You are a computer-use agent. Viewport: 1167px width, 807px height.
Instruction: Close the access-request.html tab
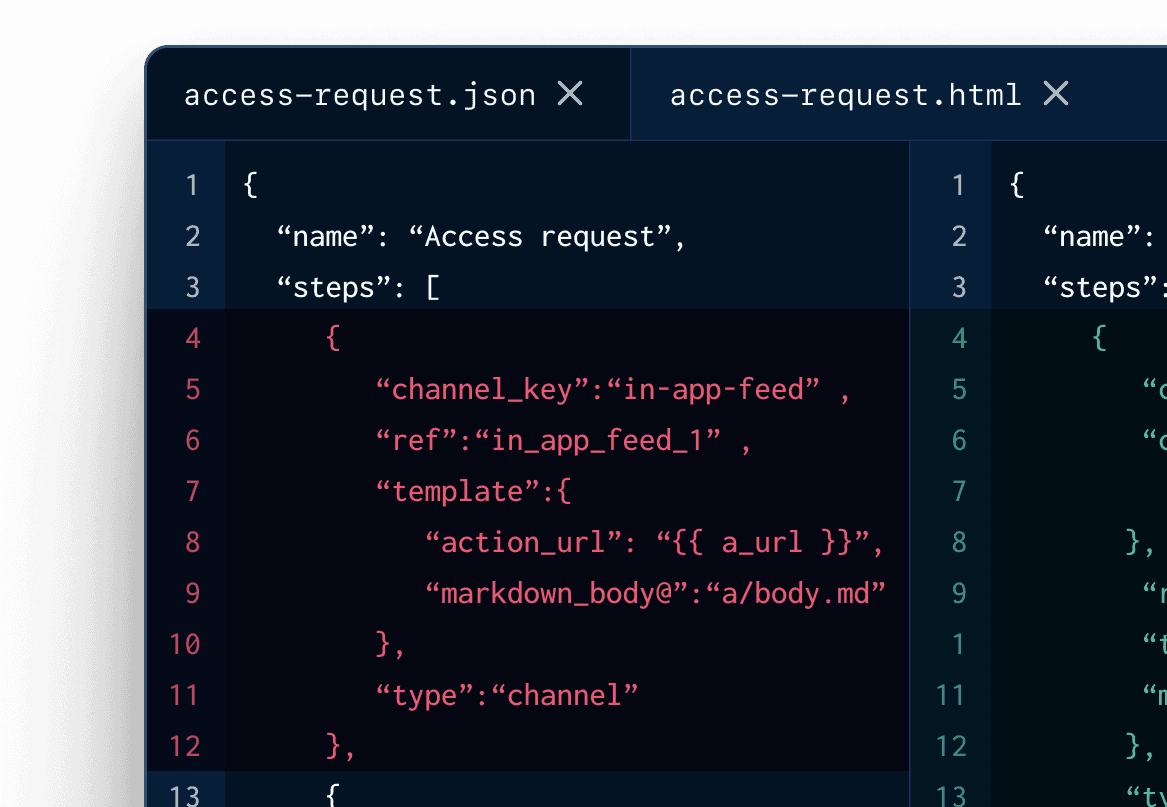[1056, 94]
